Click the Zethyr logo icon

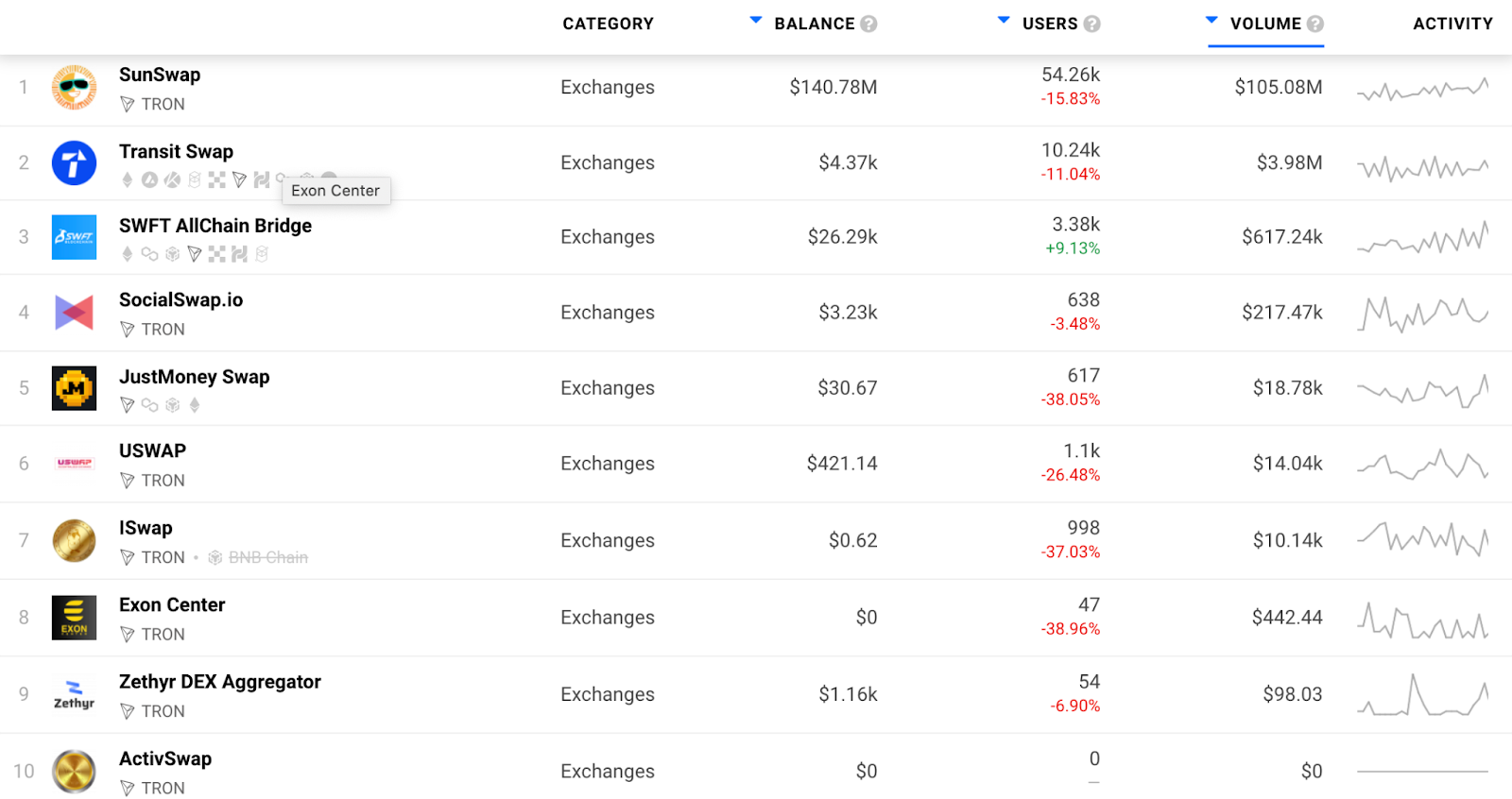tap(74, 694)
